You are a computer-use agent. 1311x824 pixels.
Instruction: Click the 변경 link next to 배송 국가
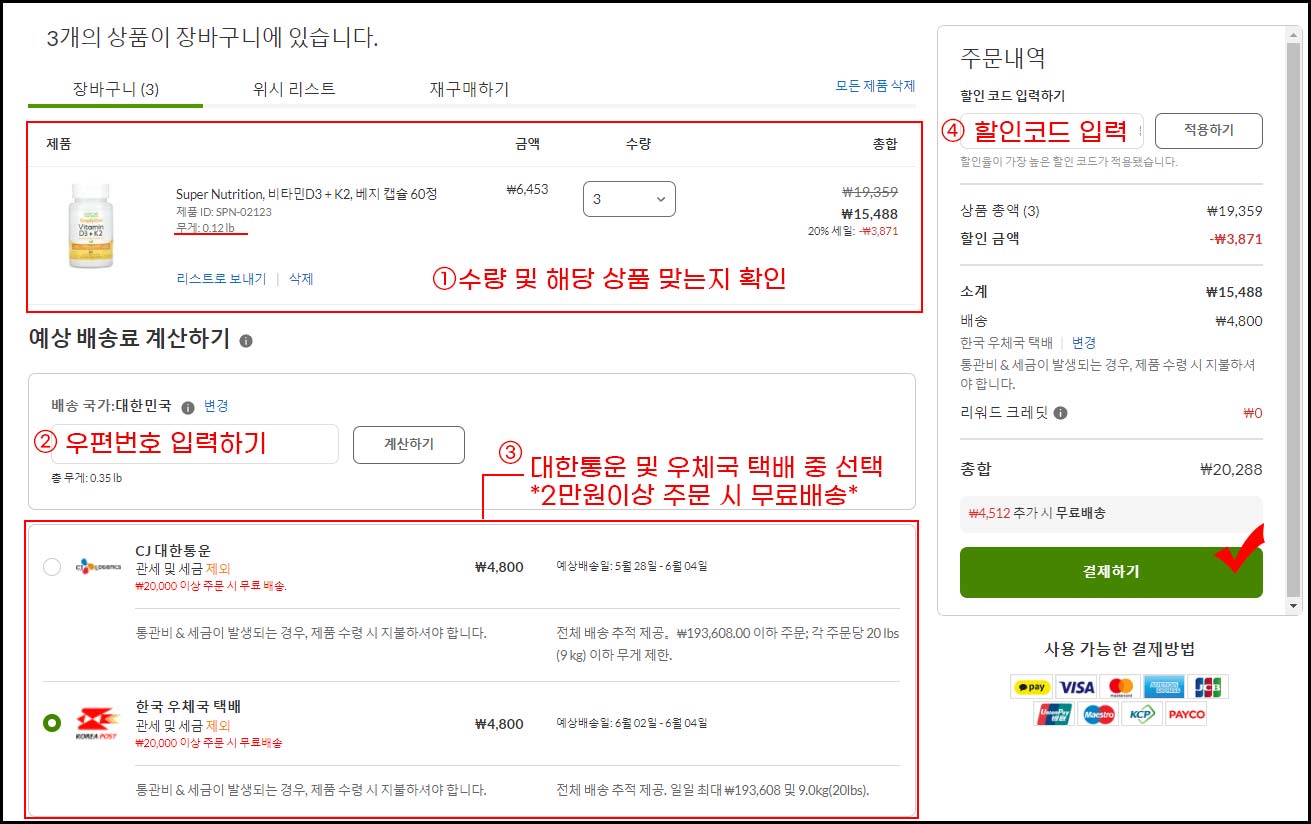pyautogui.click(x=216, y=406)
